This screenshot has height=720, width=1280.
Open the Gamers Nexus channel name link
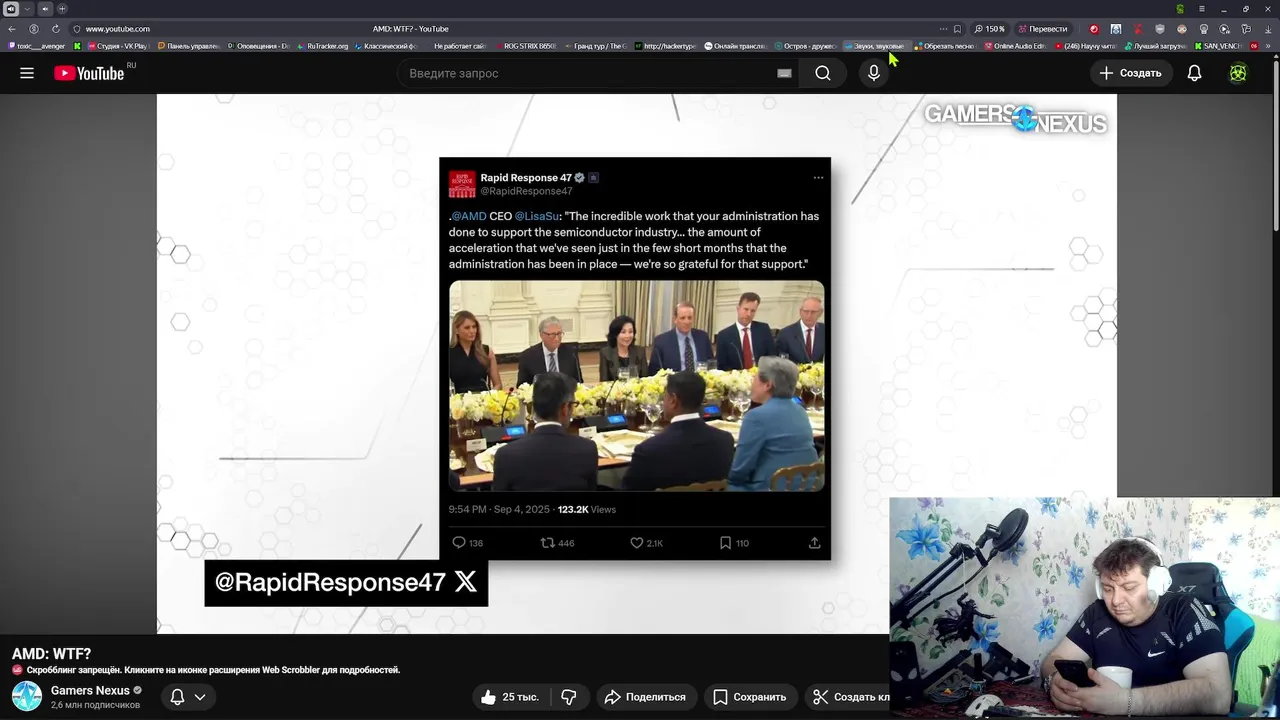[90, 691]
